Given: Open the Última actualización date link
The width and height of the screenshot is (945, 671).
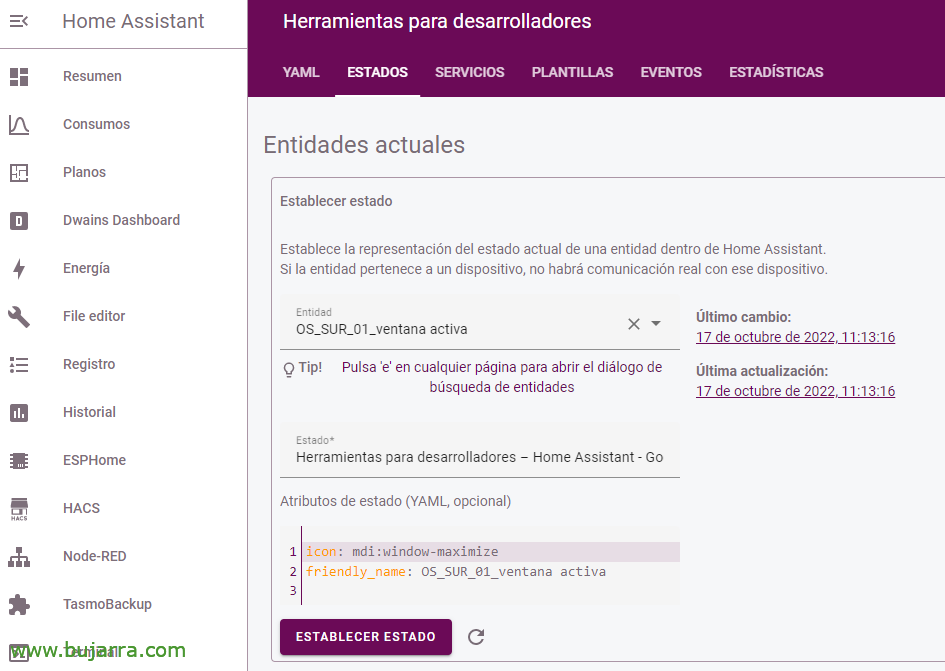Looking at the screenshot, I should coord(796,391).
